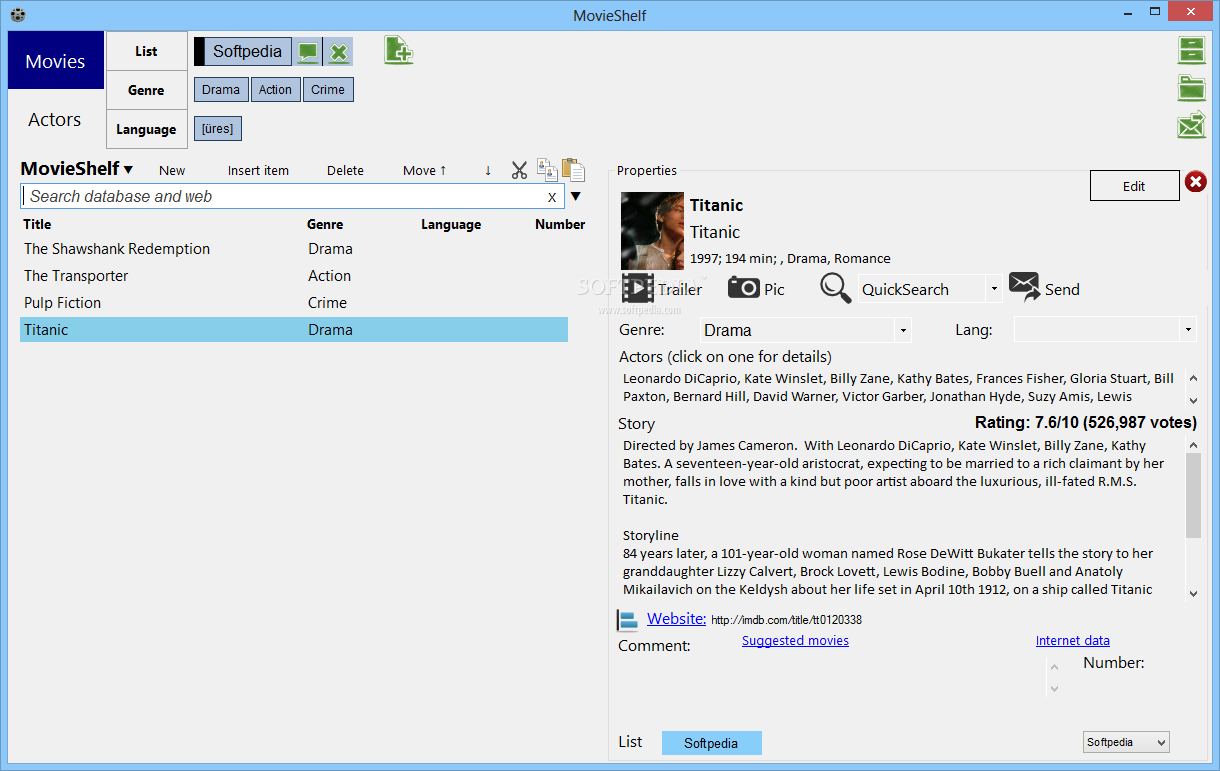1220x771 pixels.
Task: Expand the search options black arrow
Action: pos(575,196)
